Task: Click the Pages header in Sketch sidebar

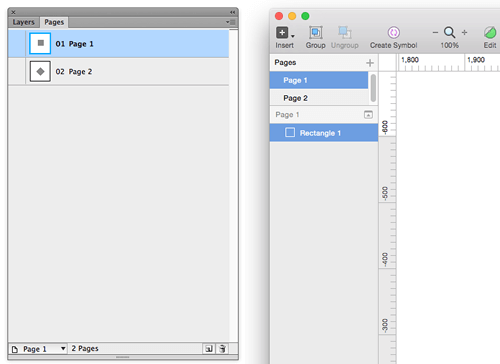Action: pos(285,62)
